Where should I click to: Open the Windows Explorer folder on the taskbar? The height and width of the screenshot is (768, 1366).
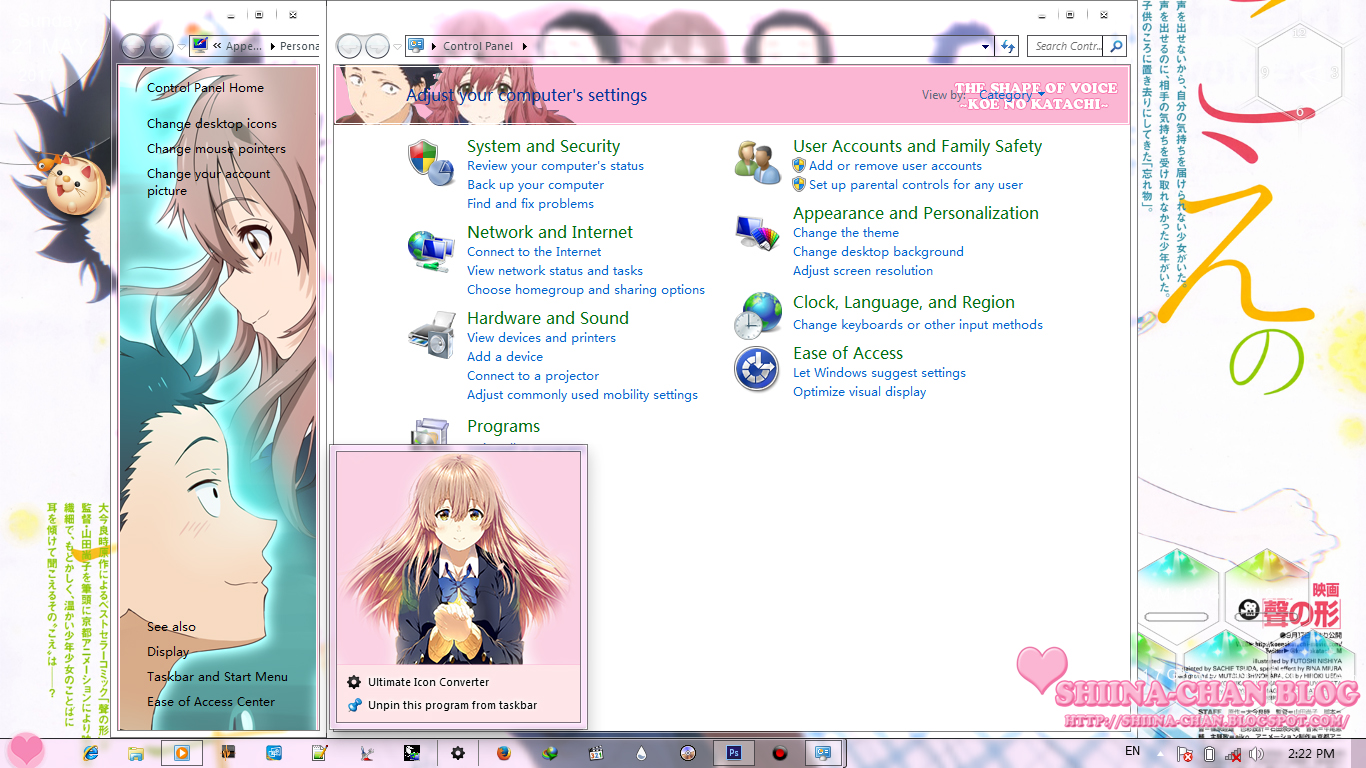click(x=135, y=753)
